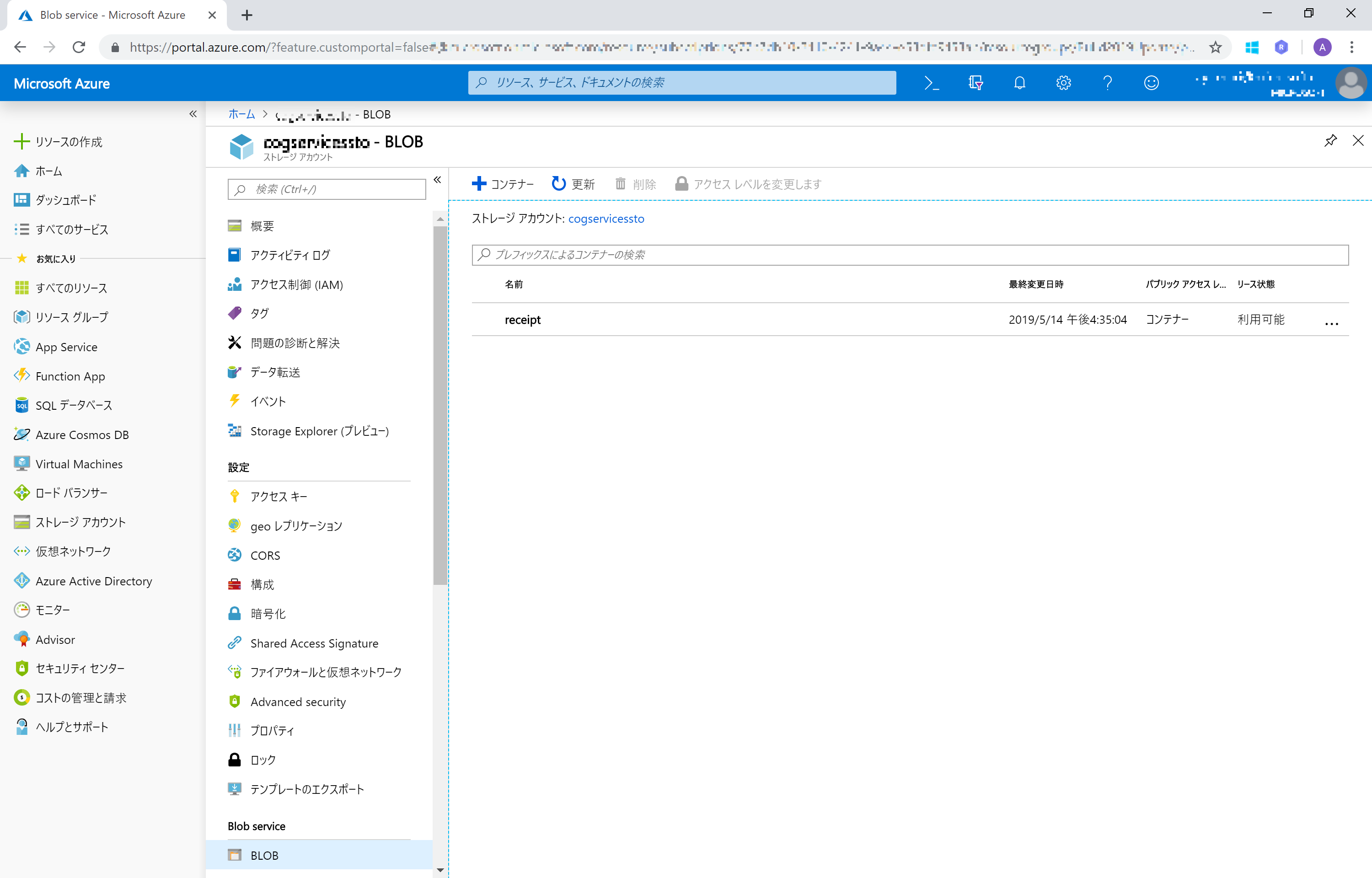1372x878 pixels.
Task: Click the resource menu vertical scrollbar
Action: (439, 399)
